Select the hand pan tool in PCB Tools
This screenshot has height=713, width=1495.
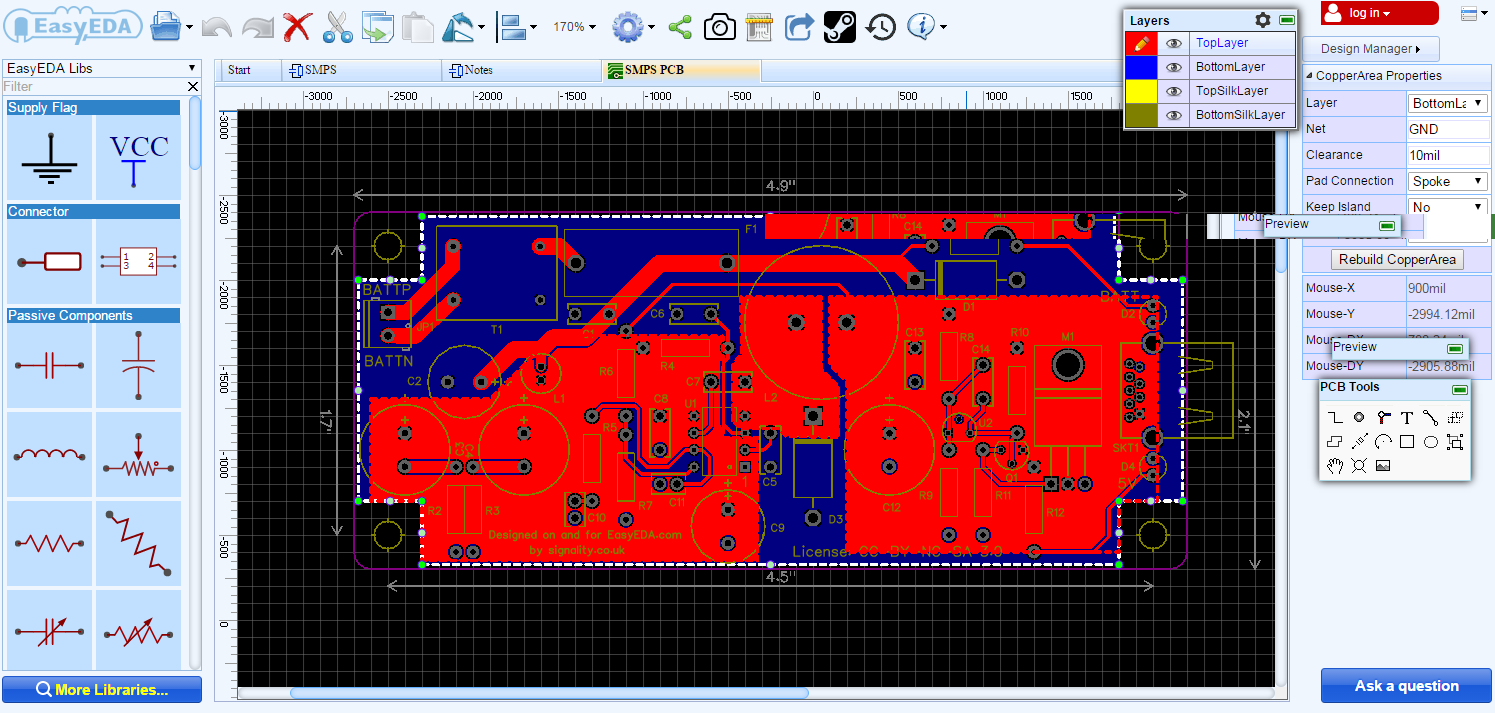tap(1334, 465)
